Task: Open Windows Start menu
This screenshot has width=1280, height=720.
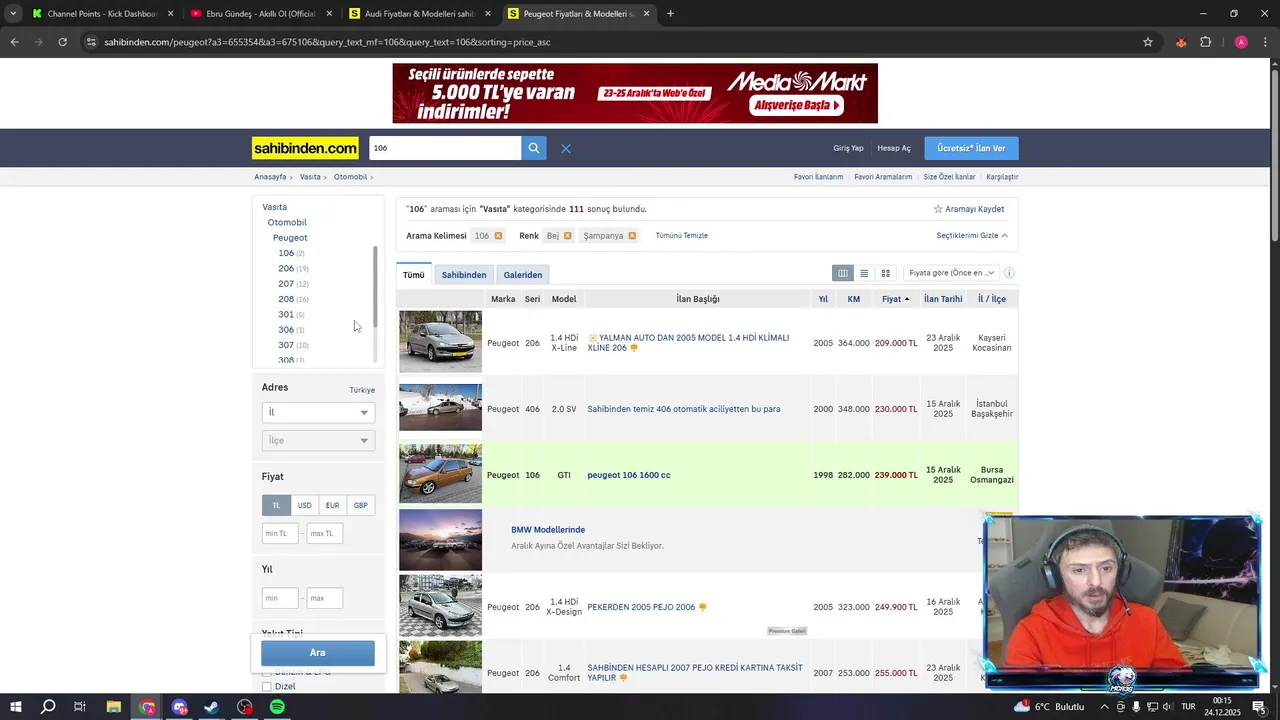Action: [16, 707]
